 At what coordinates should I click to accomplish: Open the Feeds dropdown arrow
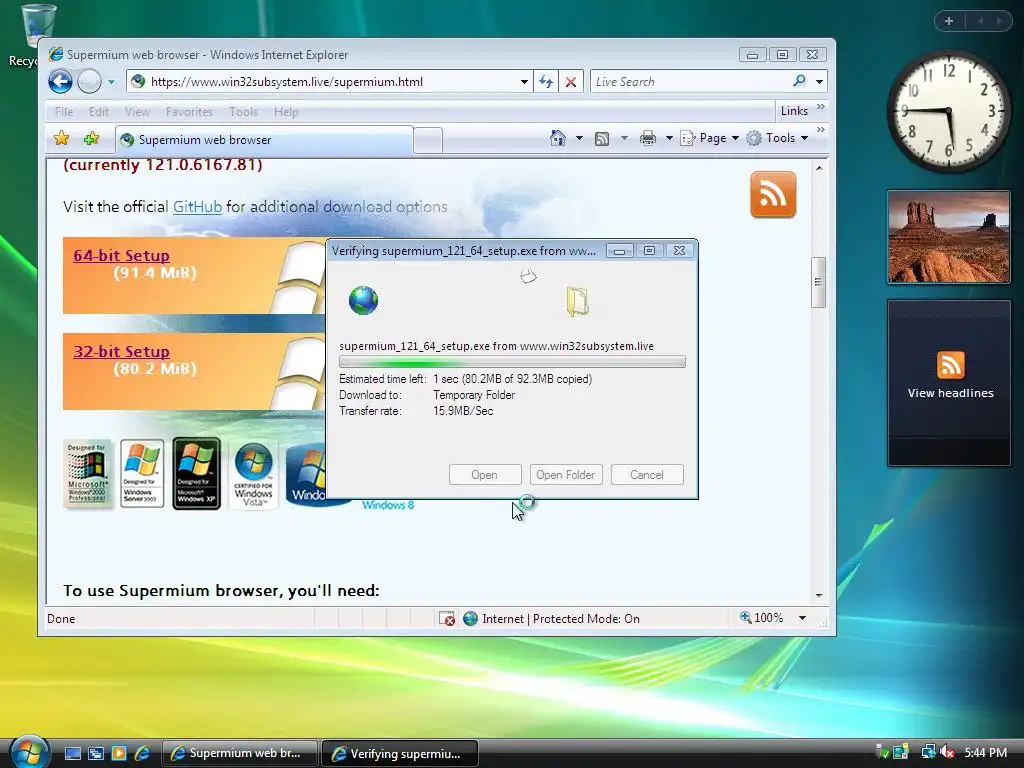click(x=624, y=138)
